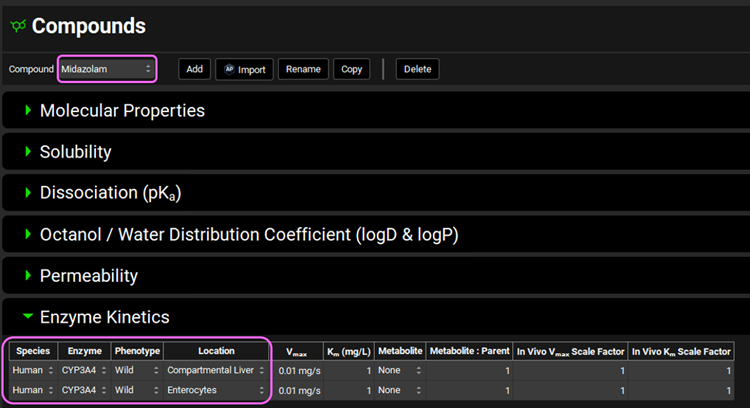Open Phenotype Wild dropdown in first row
The image size is (750, 408).
click(136, 371)
